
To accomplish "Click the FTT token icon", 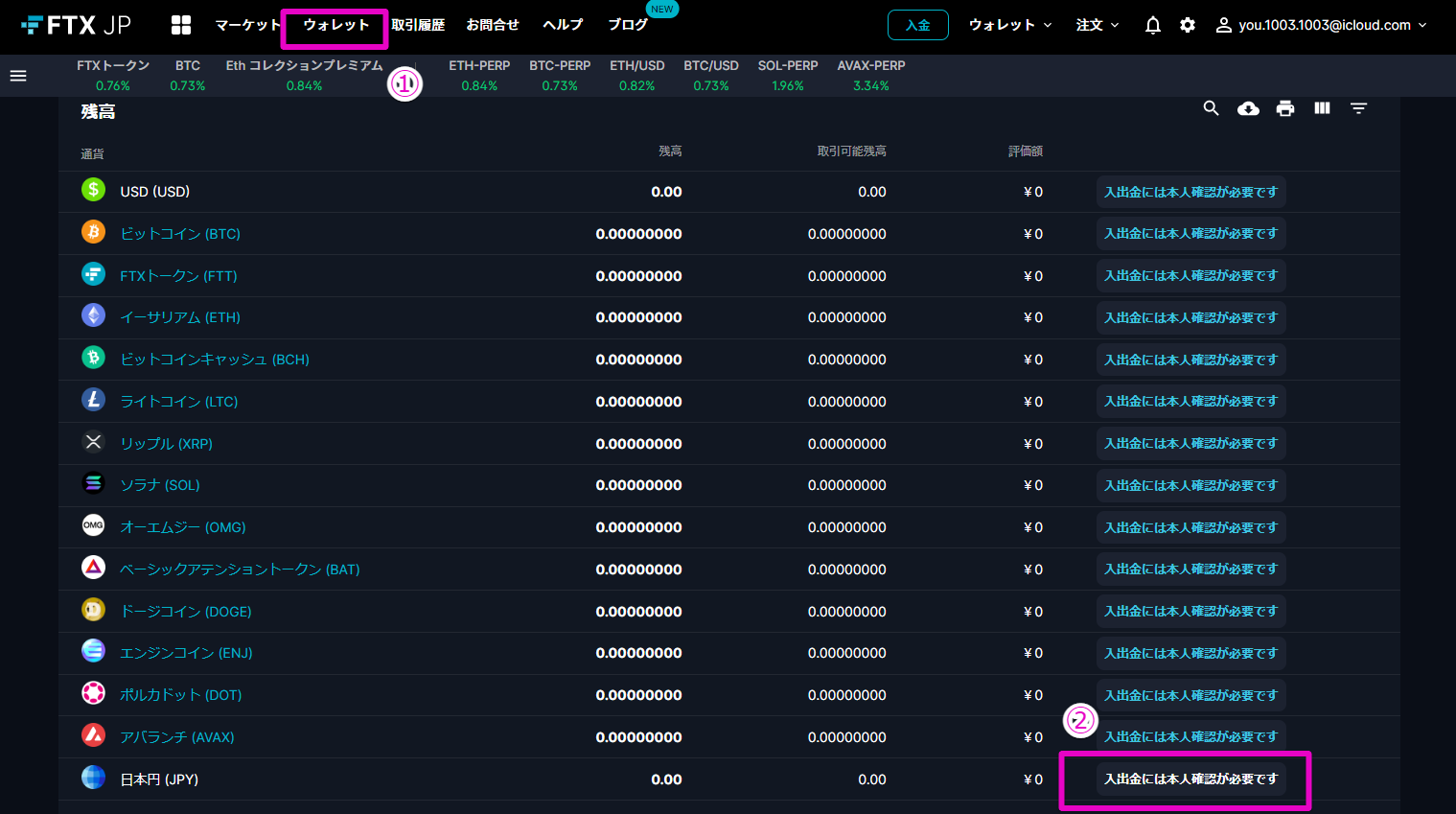I will (93, 274).
